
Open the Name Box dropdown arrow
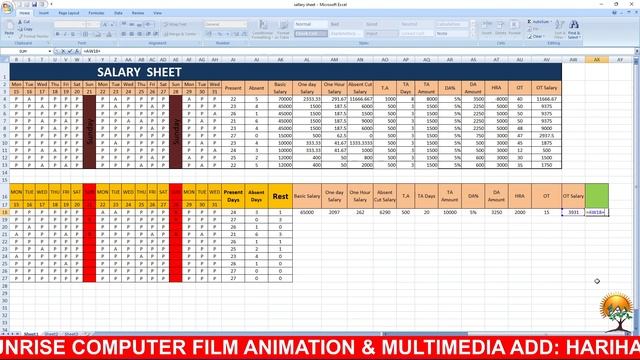[x=50, y=51]
